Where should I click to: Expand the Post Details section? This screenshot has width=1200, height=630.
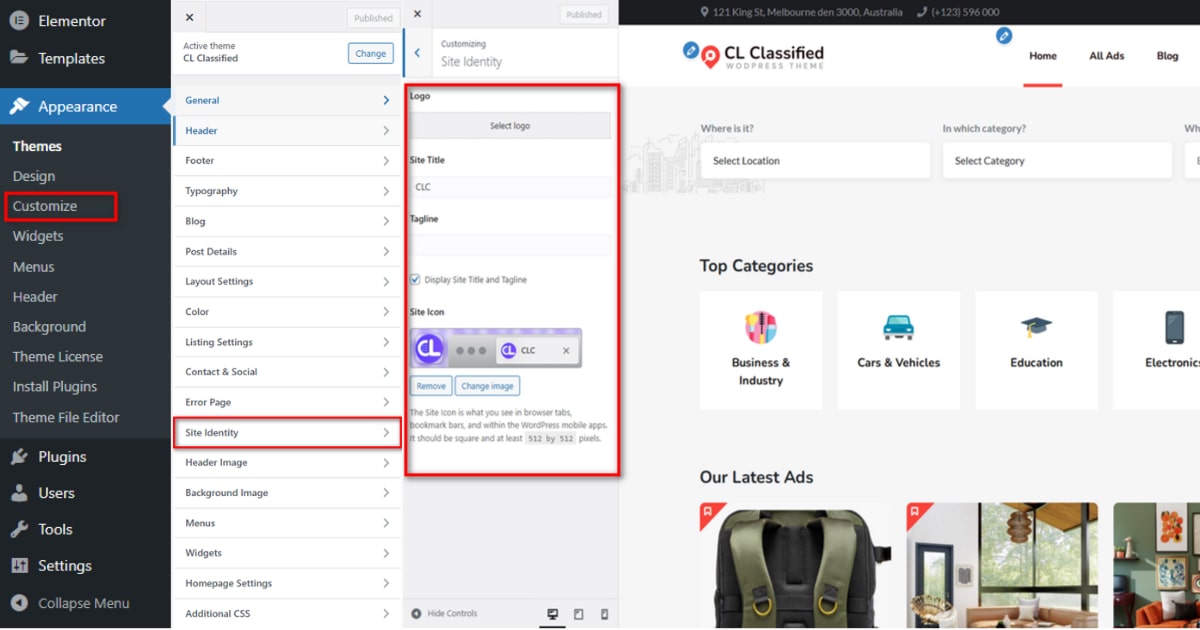point(287,251)
